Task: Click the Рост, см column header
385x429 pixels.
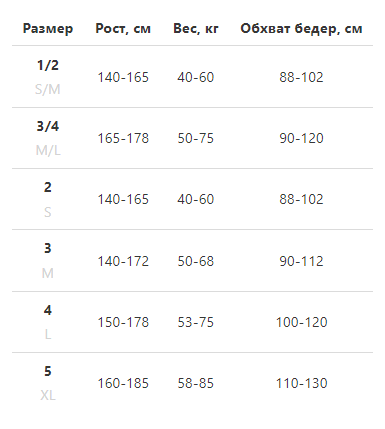Action: 123,29
